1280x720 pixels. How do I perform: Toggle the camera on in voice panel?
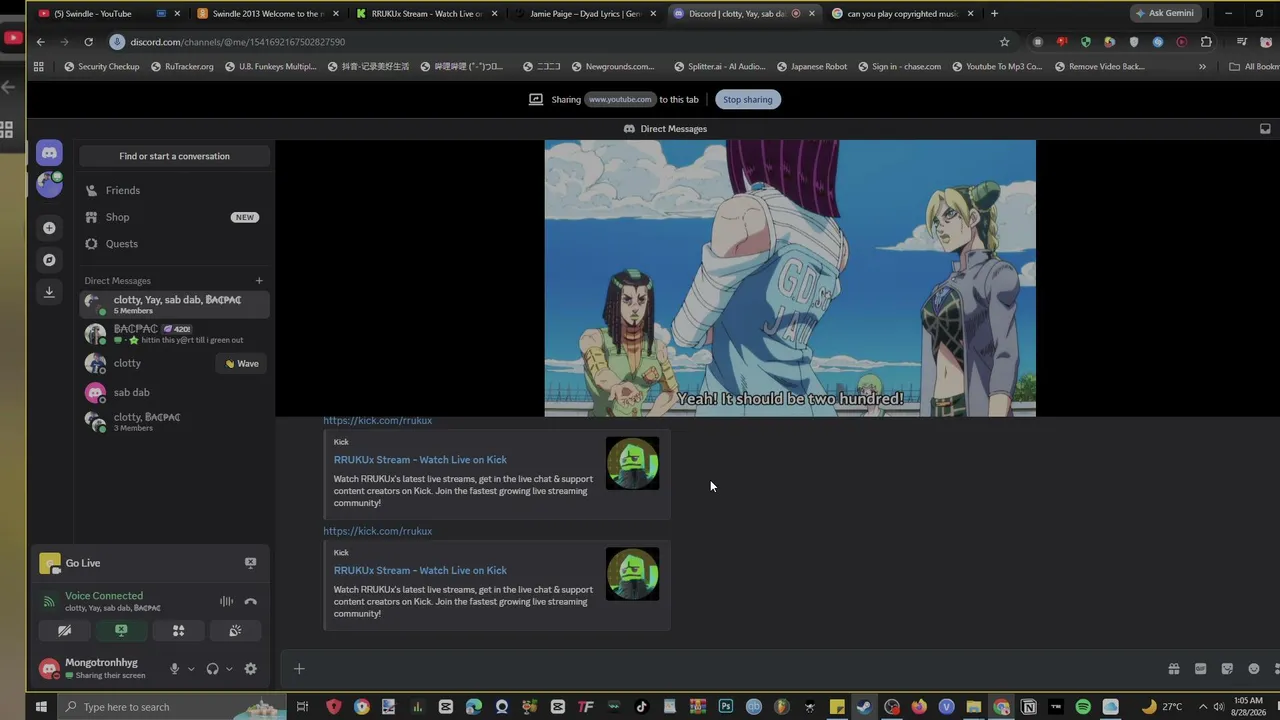pos(64,631)
